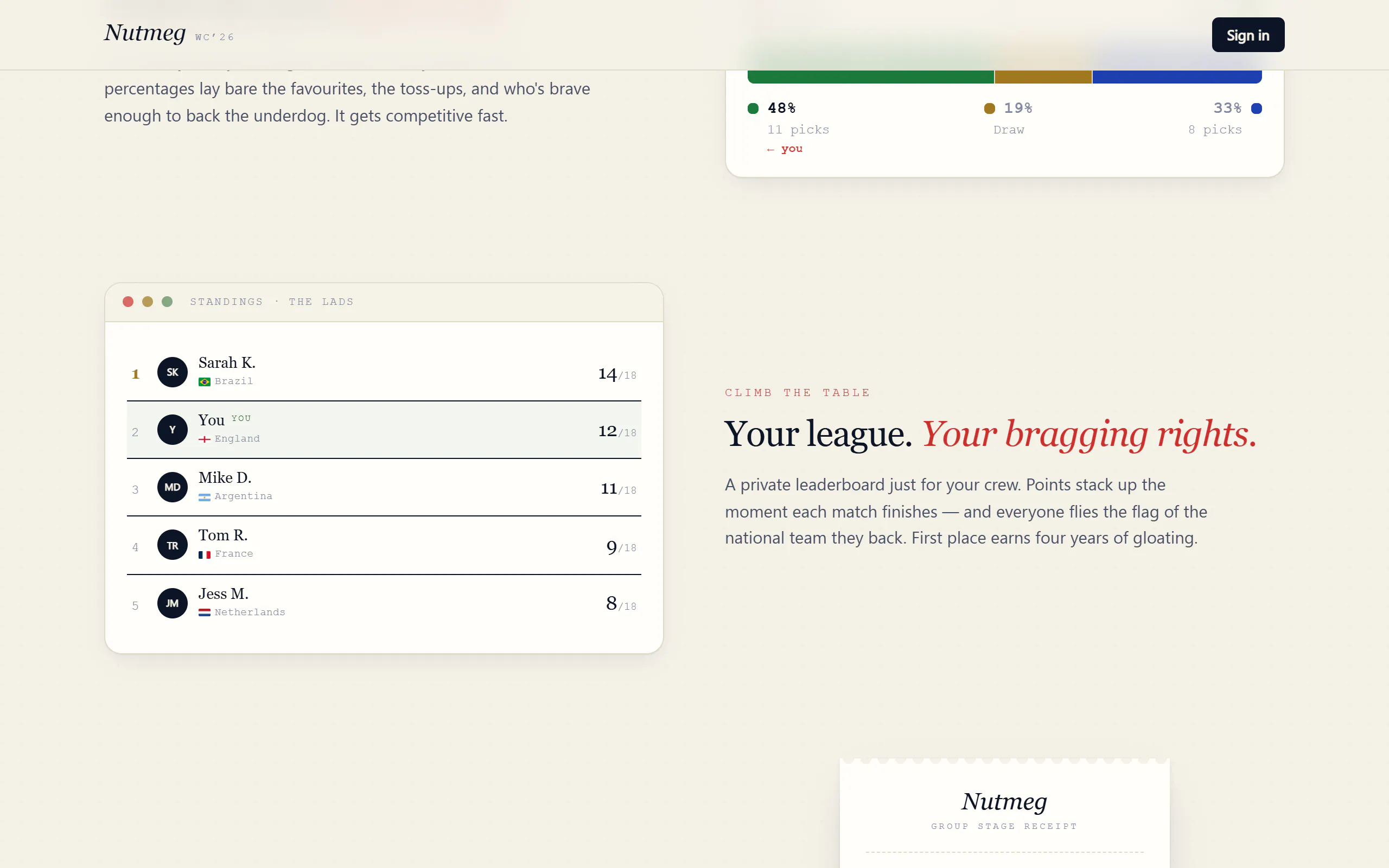Click the Netherlands country label
Screen dimensions: 1389x868
click(x=250, y=612)
